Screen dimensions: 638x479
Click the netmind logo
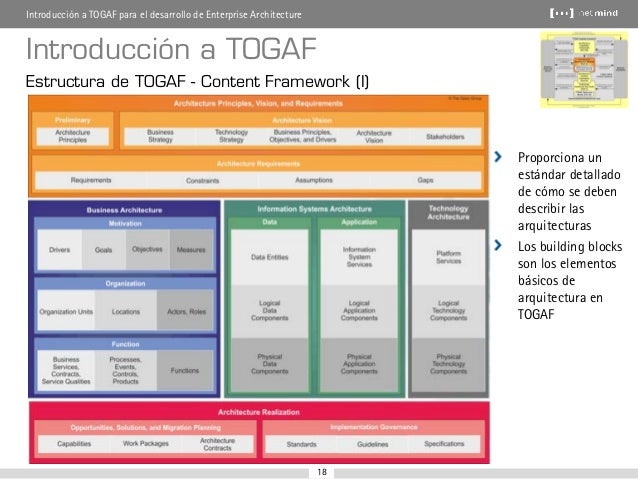pyautogui.click(x=583, y=13)
